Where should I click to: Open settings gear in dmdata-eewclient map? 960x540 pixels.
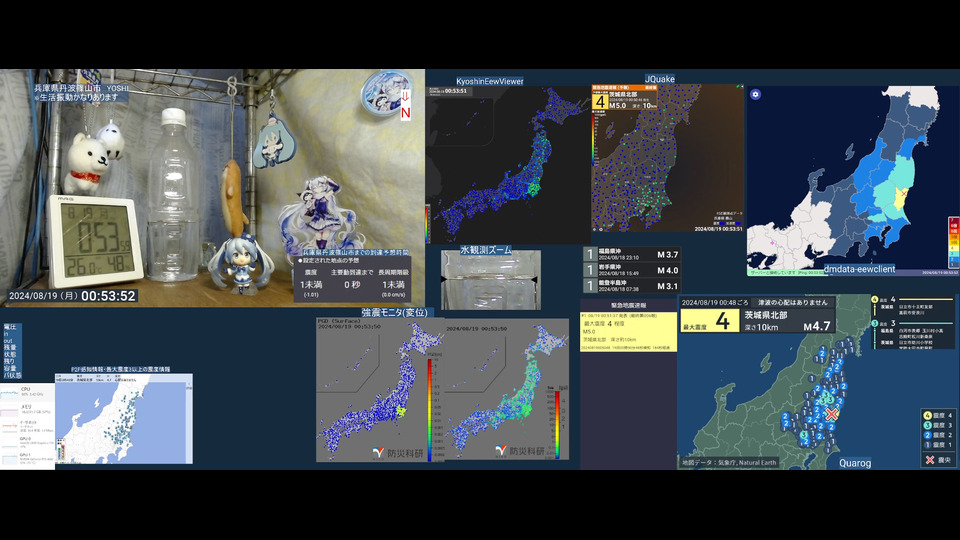(x=756, y=94)
